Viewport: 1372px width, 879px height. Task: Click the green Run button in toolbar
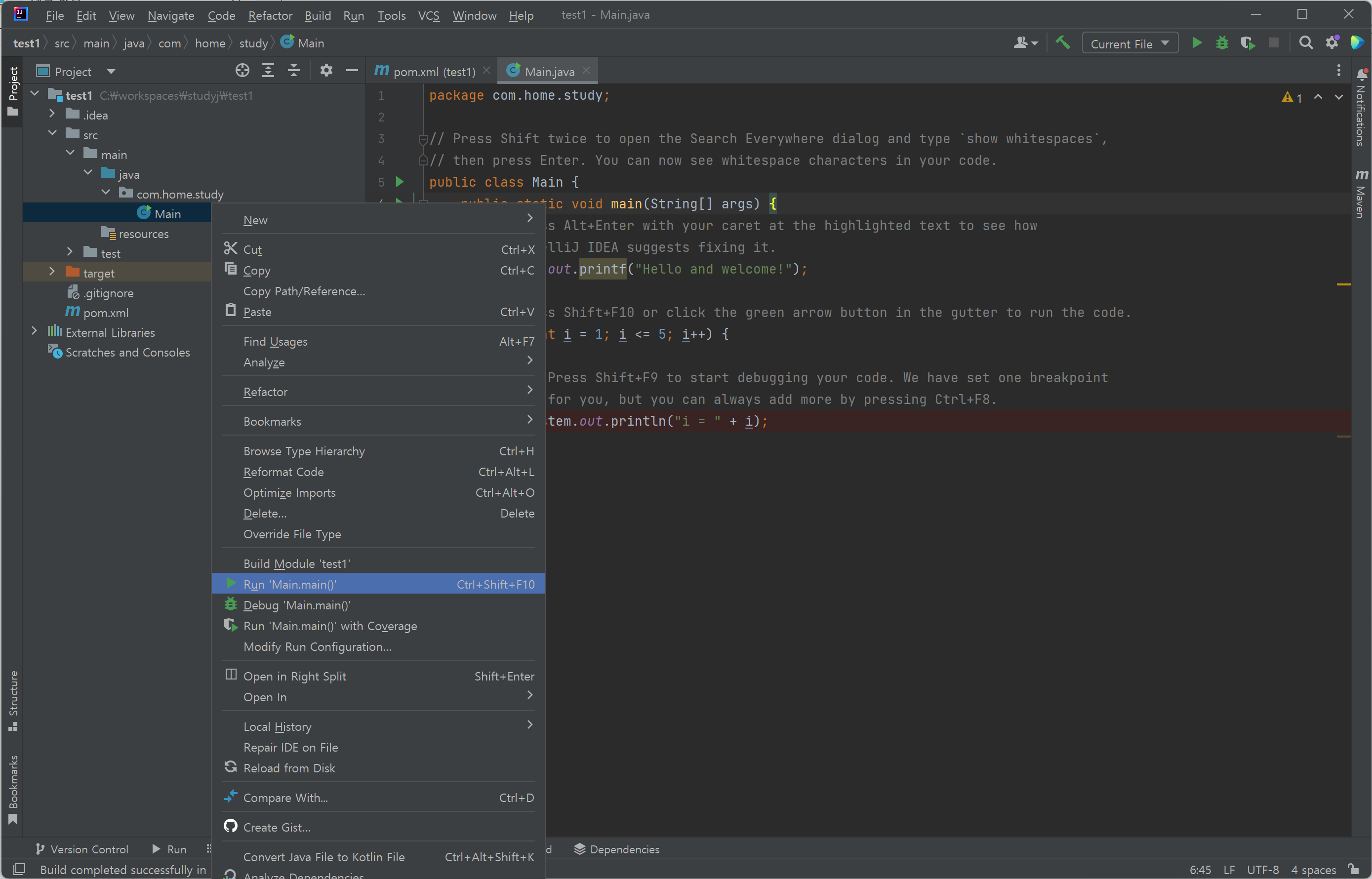pyautogui.click(x=1197, y=43)
